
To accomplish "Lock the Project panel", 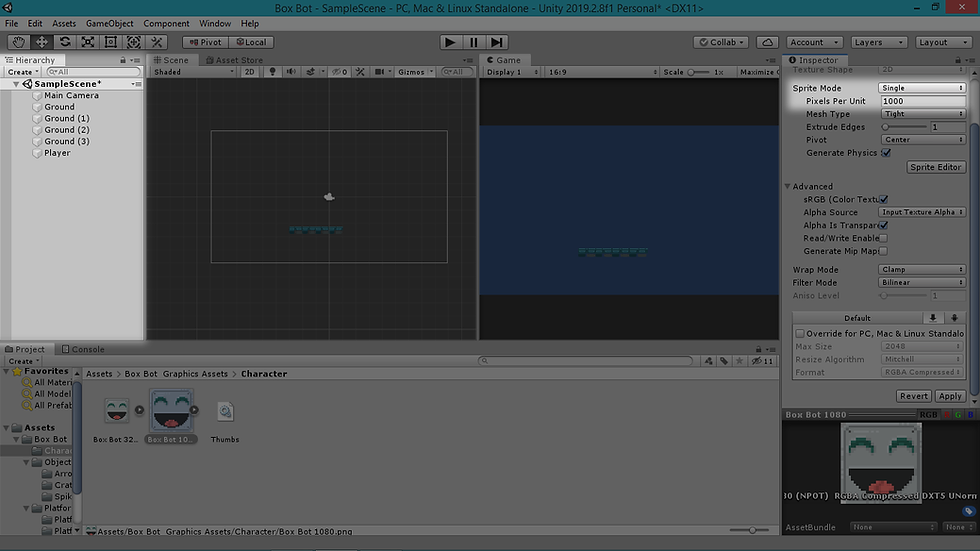I will click(x=758, y=349).
